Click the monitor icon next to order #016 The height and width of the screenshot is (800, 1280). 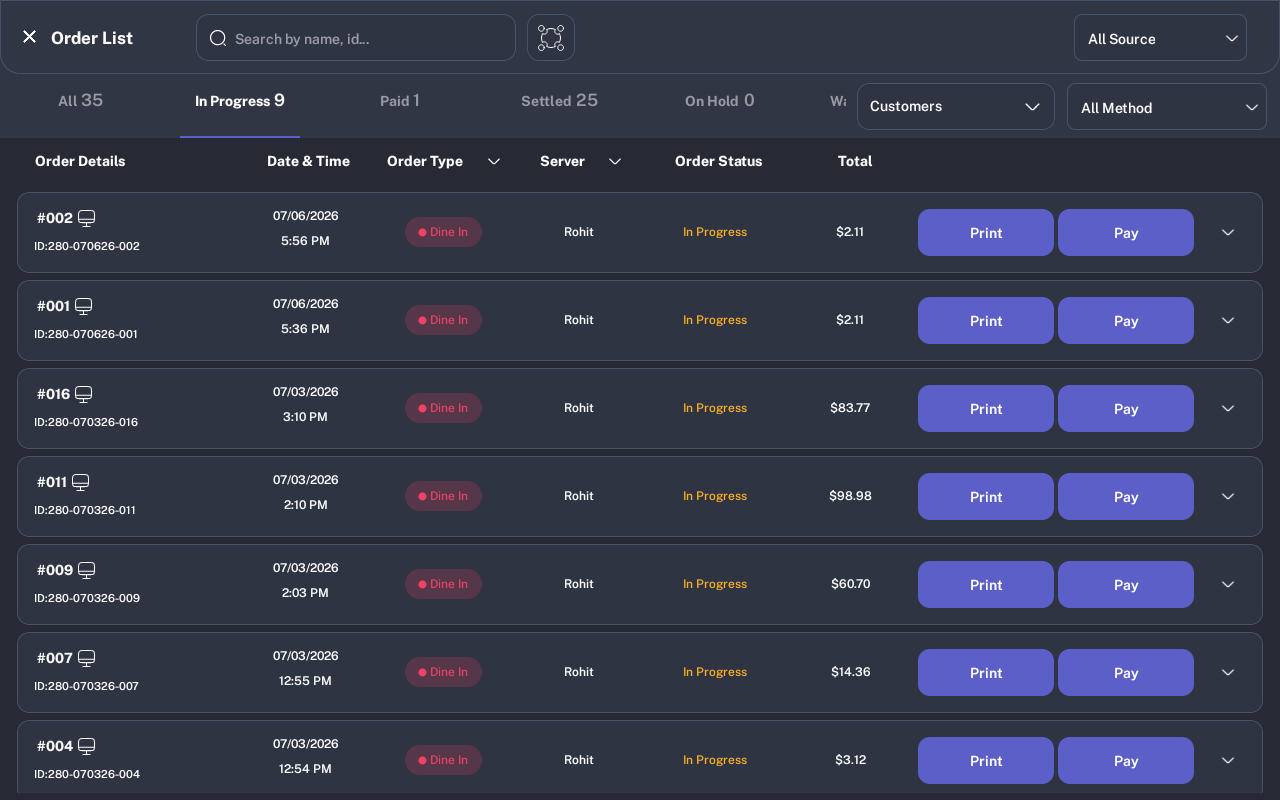pyautogui.click(x=84, y=394)
